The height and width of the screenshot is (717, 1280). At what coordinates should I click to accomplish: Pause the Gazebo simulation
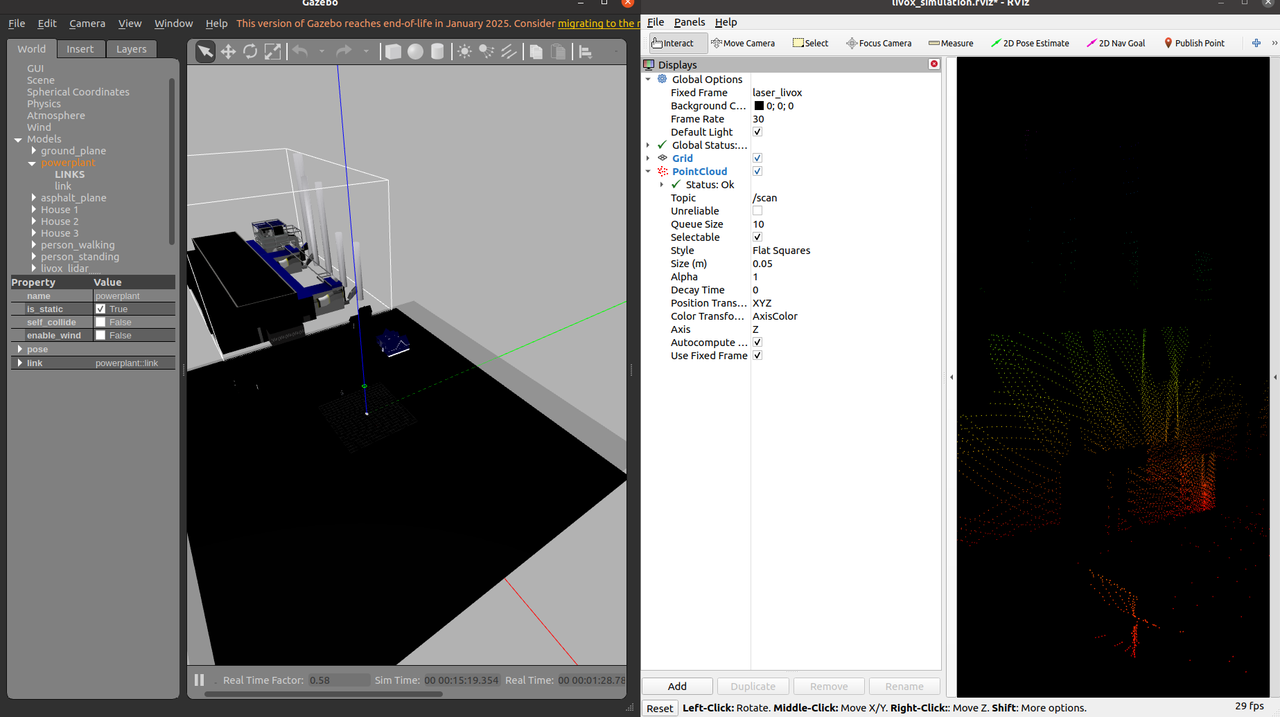pyautogui.click(x=199, y=680)
